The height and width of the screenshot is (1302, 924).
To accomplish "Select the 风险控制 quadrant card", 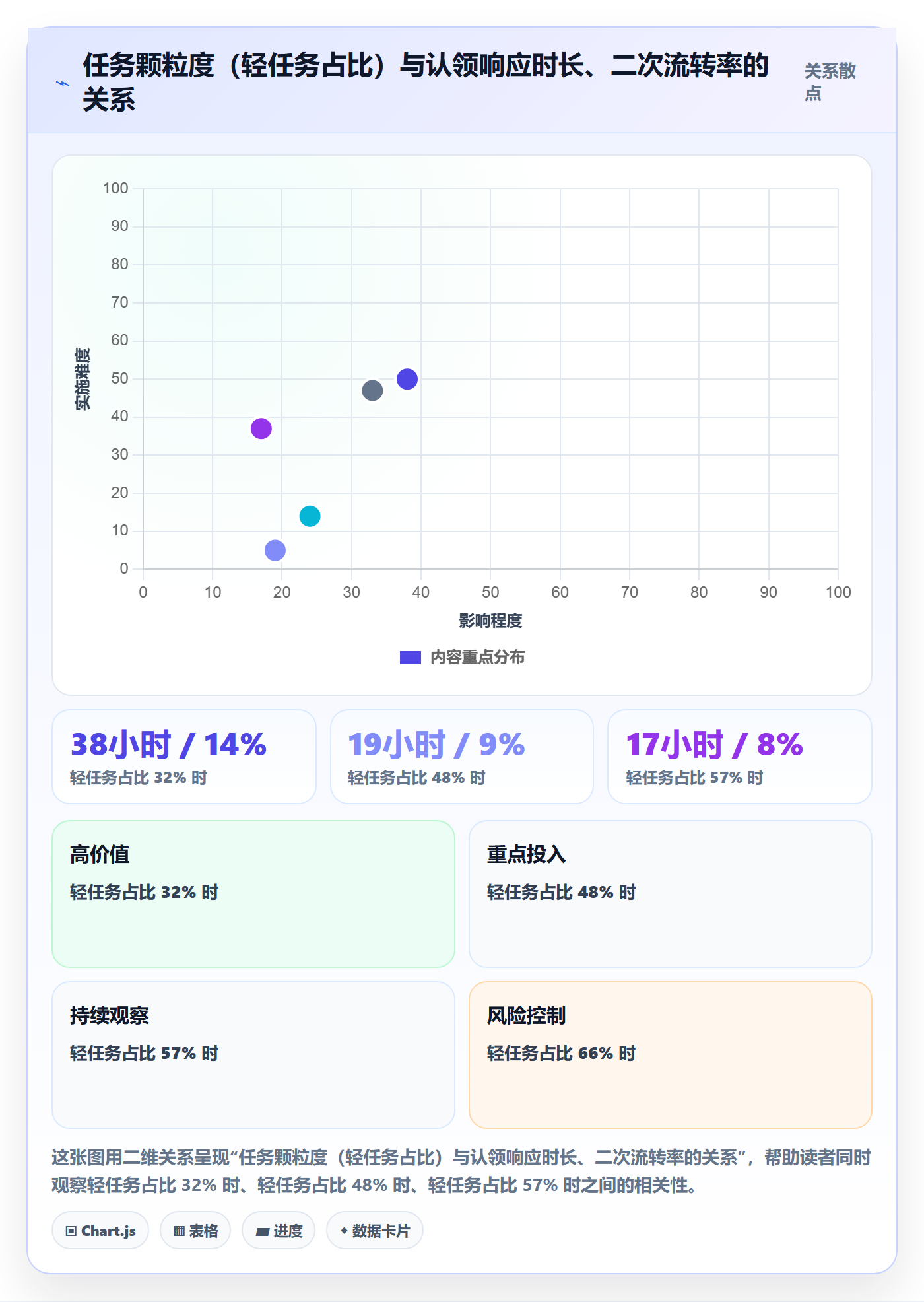I will [x=671, y=1055].
